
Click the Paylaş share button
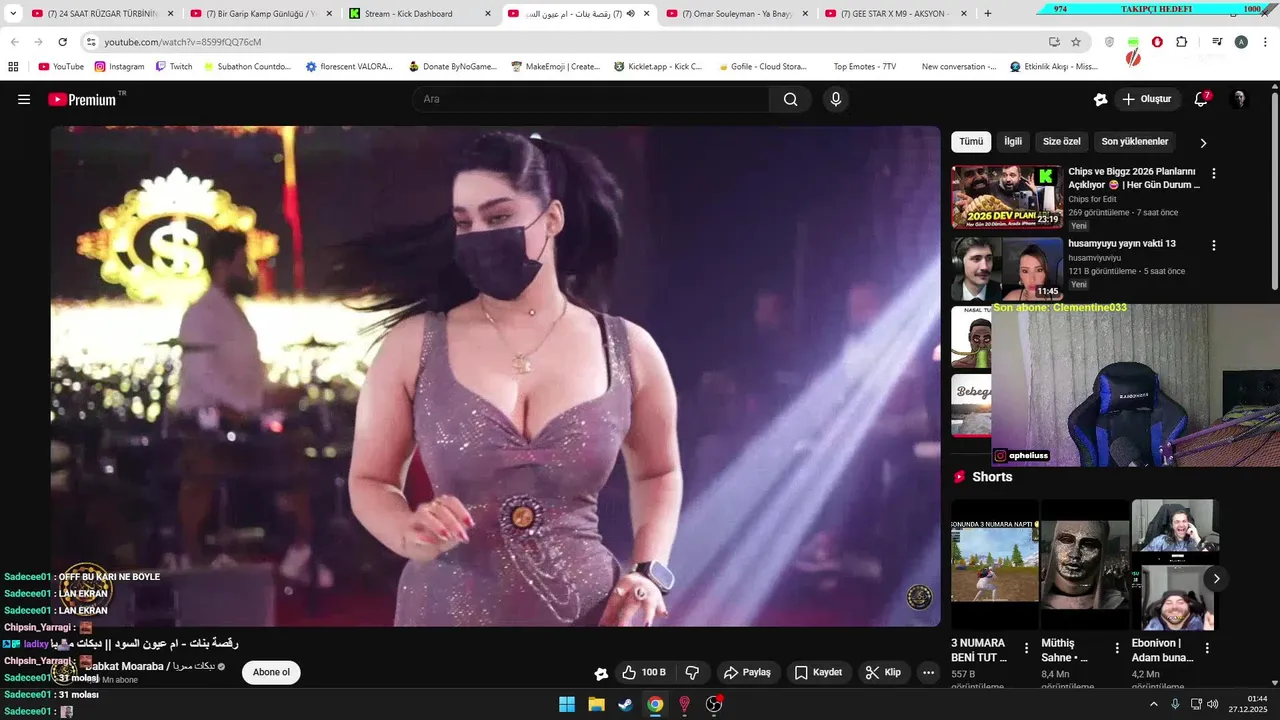point(748,672)
